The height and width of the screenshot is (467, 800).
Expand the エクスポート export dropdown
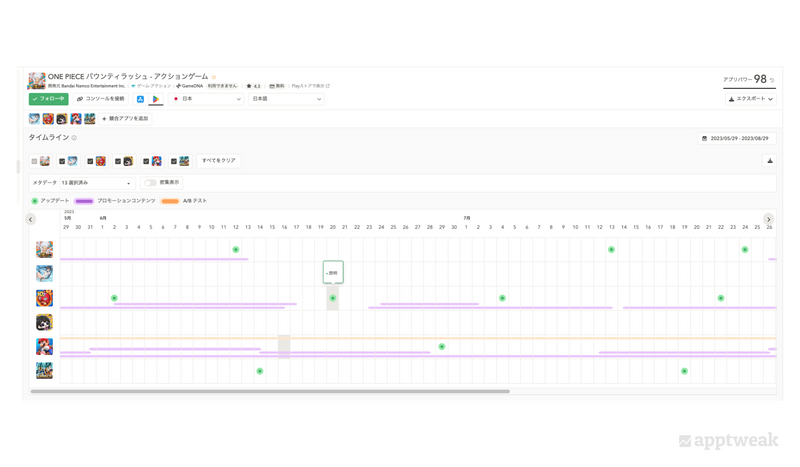[x=751, y=99]
